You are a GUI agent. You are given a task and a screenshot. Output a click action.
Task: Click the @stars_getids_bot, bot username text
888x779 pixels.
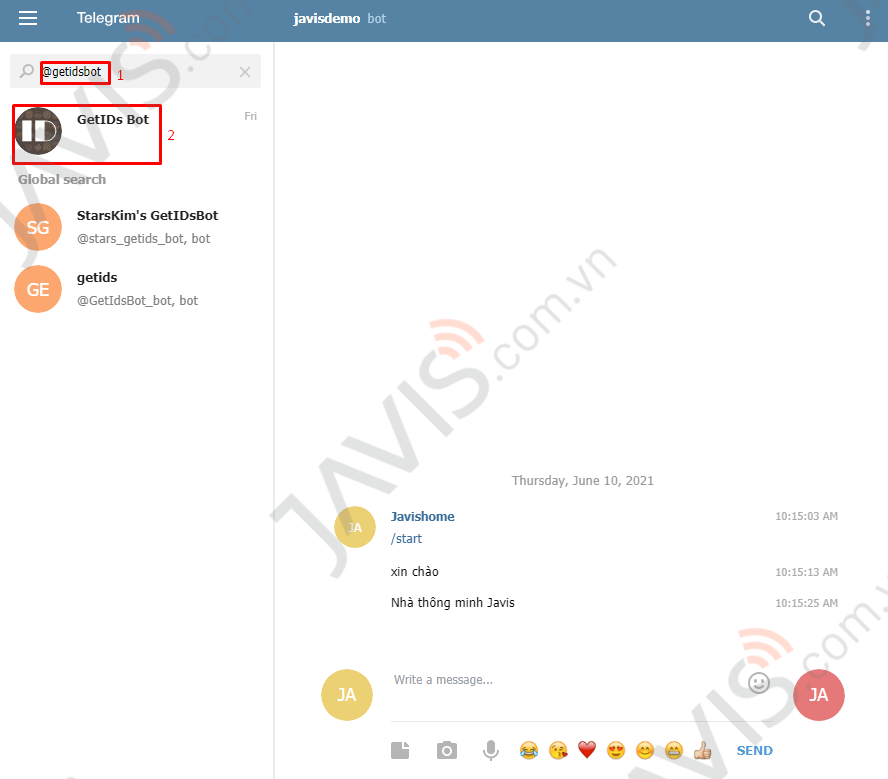(143, 239)
